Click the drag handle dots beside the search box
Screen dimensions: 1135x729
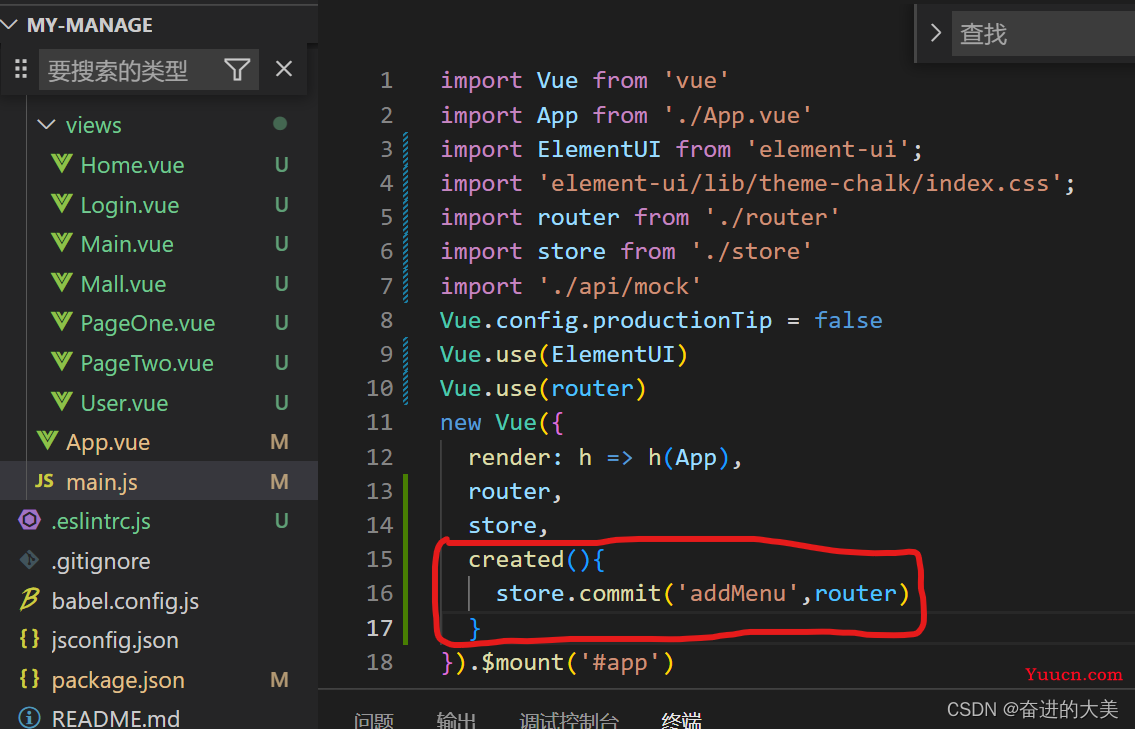[x=21, y=69]
